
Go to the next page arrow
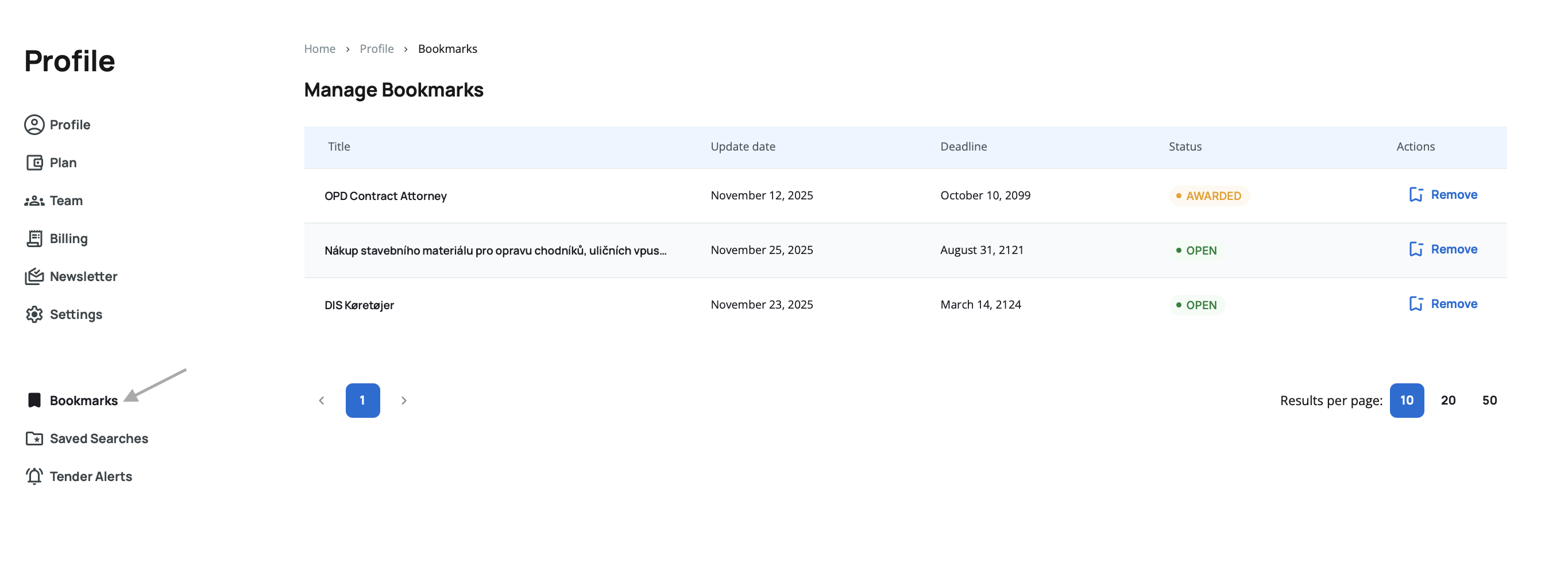pyautogui.click(x=404, y=401)
